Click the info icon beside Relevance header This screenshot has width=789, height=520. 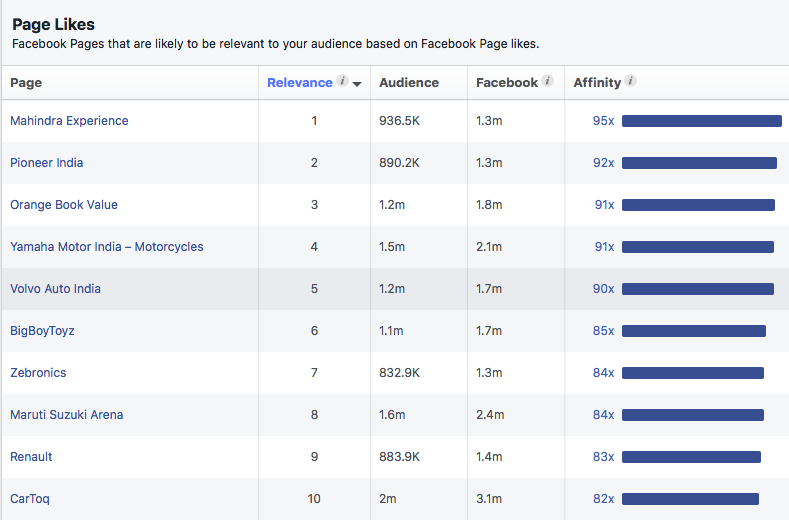click(x=343, y=81)
